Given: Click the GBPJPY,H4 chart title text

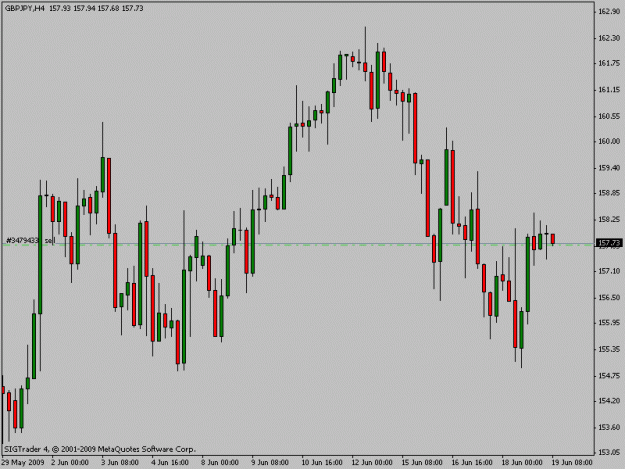Looking at the screenshot, I should point(25,8).
